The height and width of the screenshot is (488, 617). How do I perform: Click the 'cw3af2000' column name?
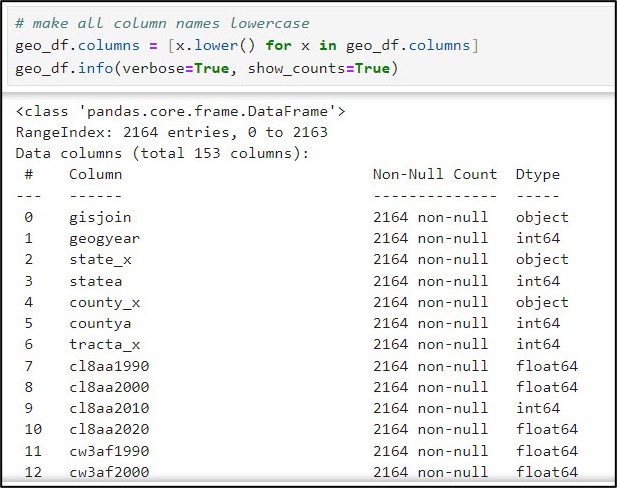click(109, 472)
